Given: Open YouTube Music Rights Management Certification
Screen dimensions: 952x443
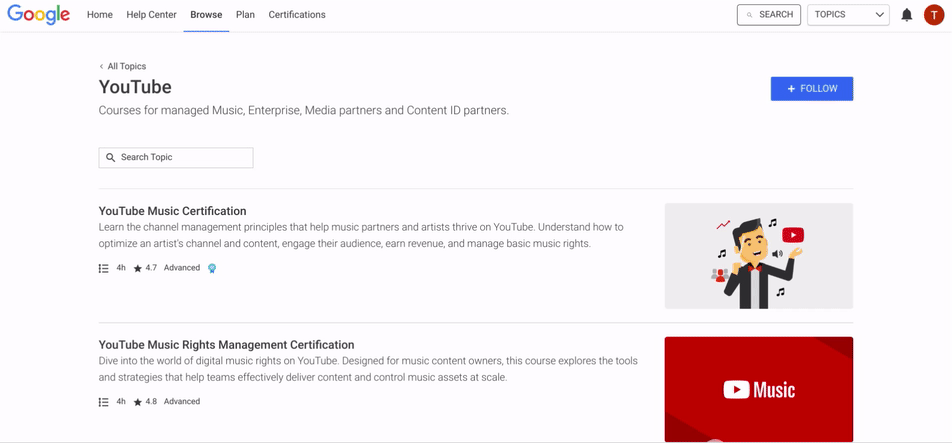Looking at the screenshot, I should tap(226, 345).
